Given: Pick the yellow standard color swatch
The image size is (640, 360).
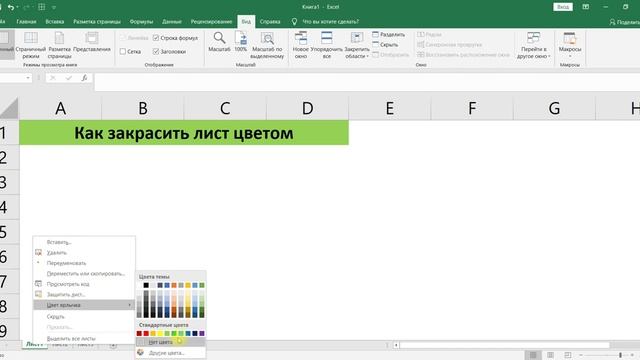Looking at the screenshot, I should pos(160,333).
